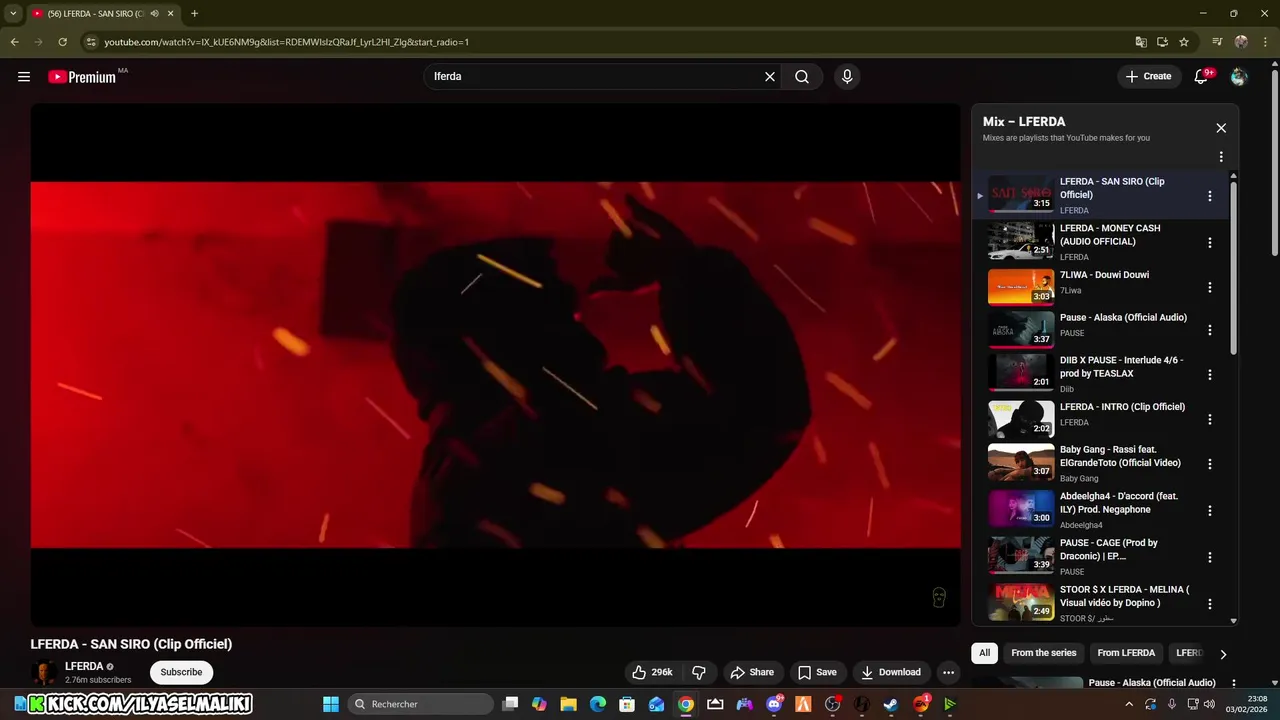Open options for STOOR $ X LFERDA MELINA

click(1210, 604)
